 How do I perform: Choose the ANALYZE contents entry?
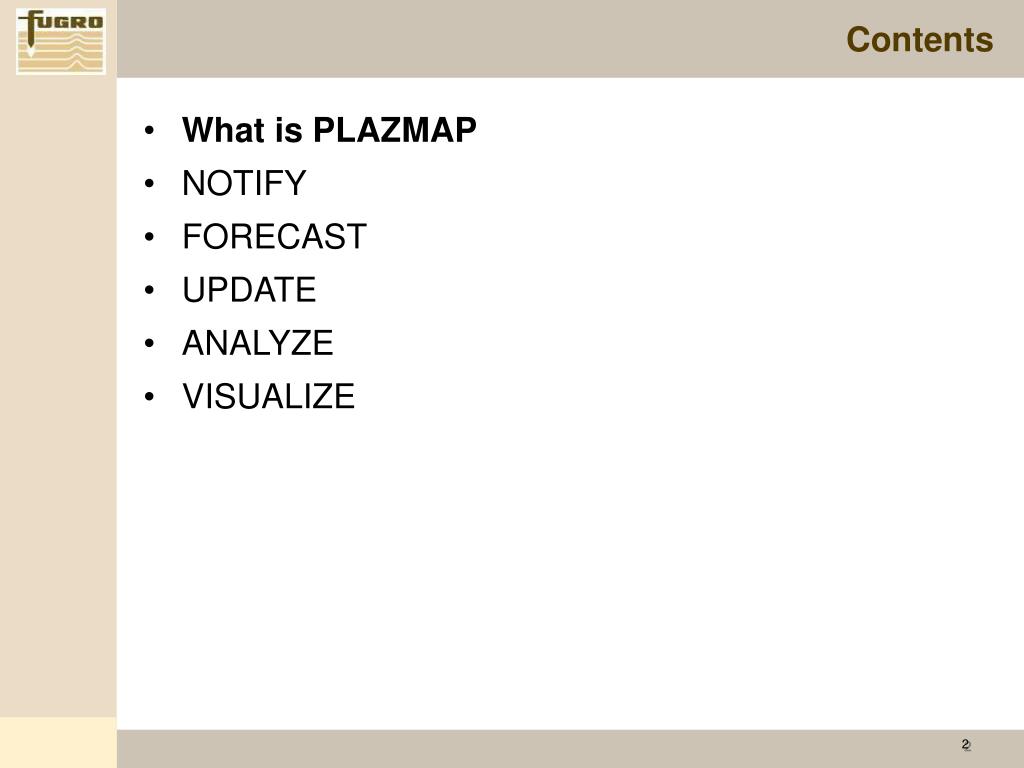(258, 343)
